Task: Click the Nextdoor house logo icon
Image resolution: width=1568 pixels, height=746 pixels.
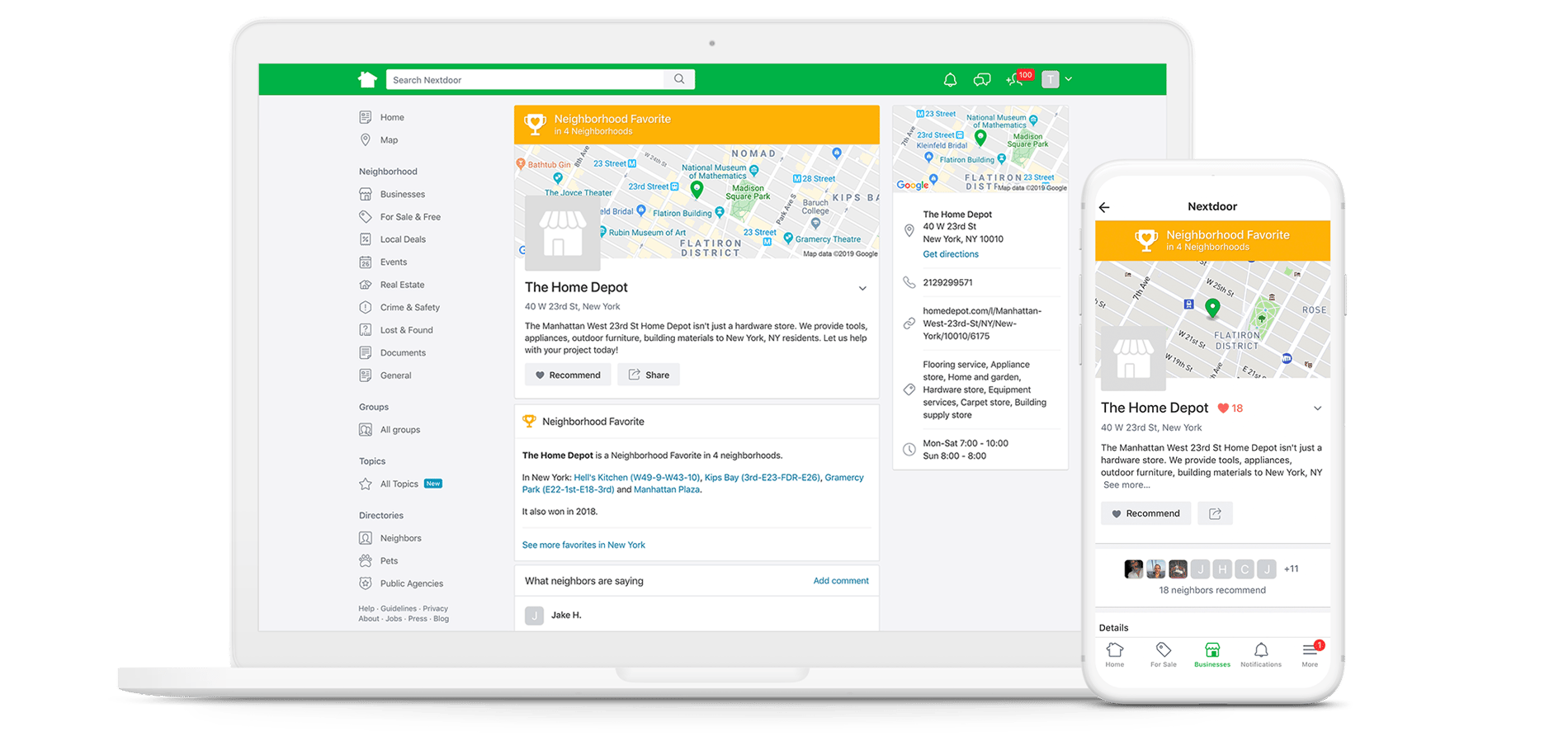Action: [367, 79]
